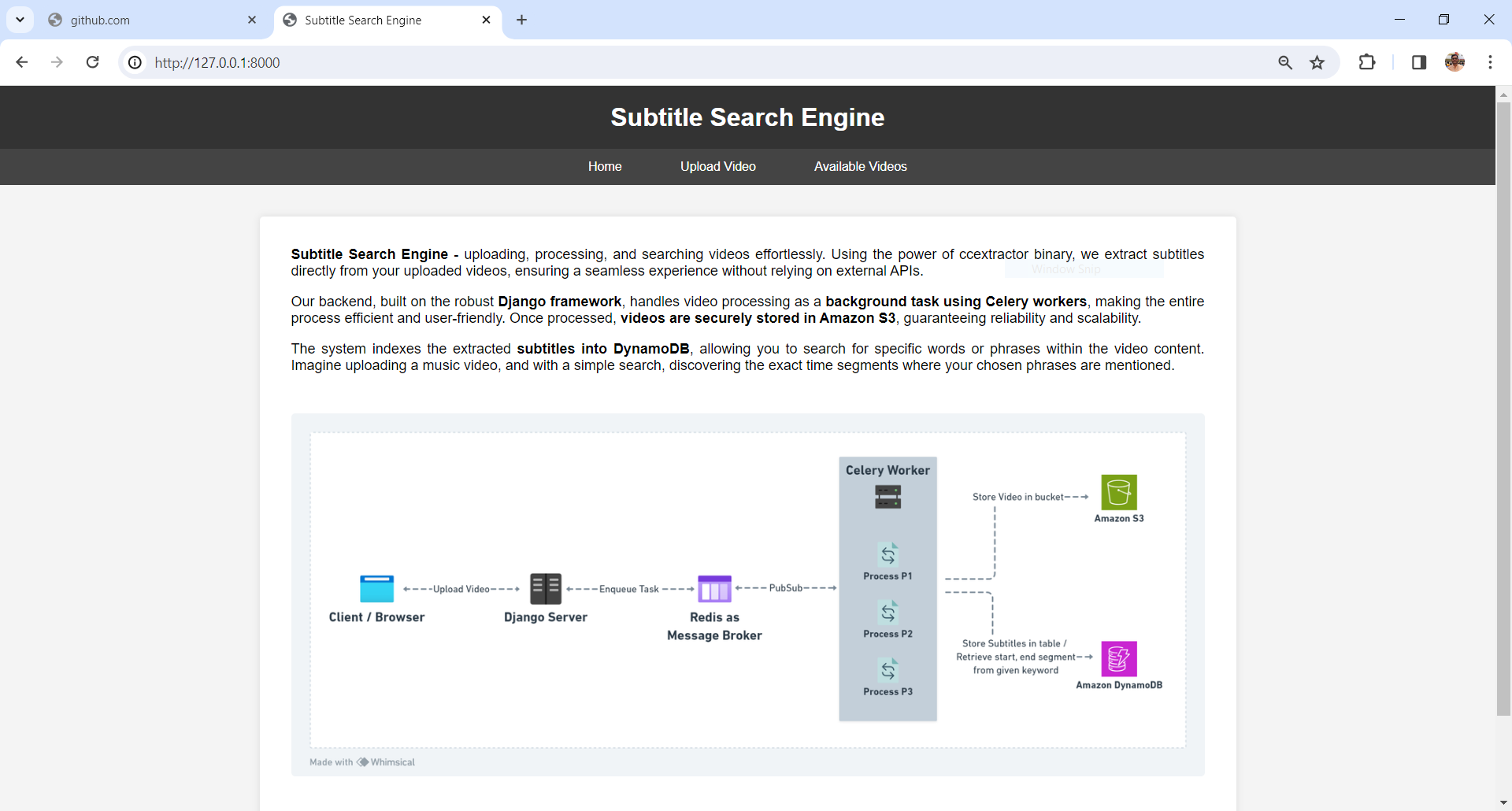Screen dimensions: 1512x811
Task: View site information icon
Action: 135,62
